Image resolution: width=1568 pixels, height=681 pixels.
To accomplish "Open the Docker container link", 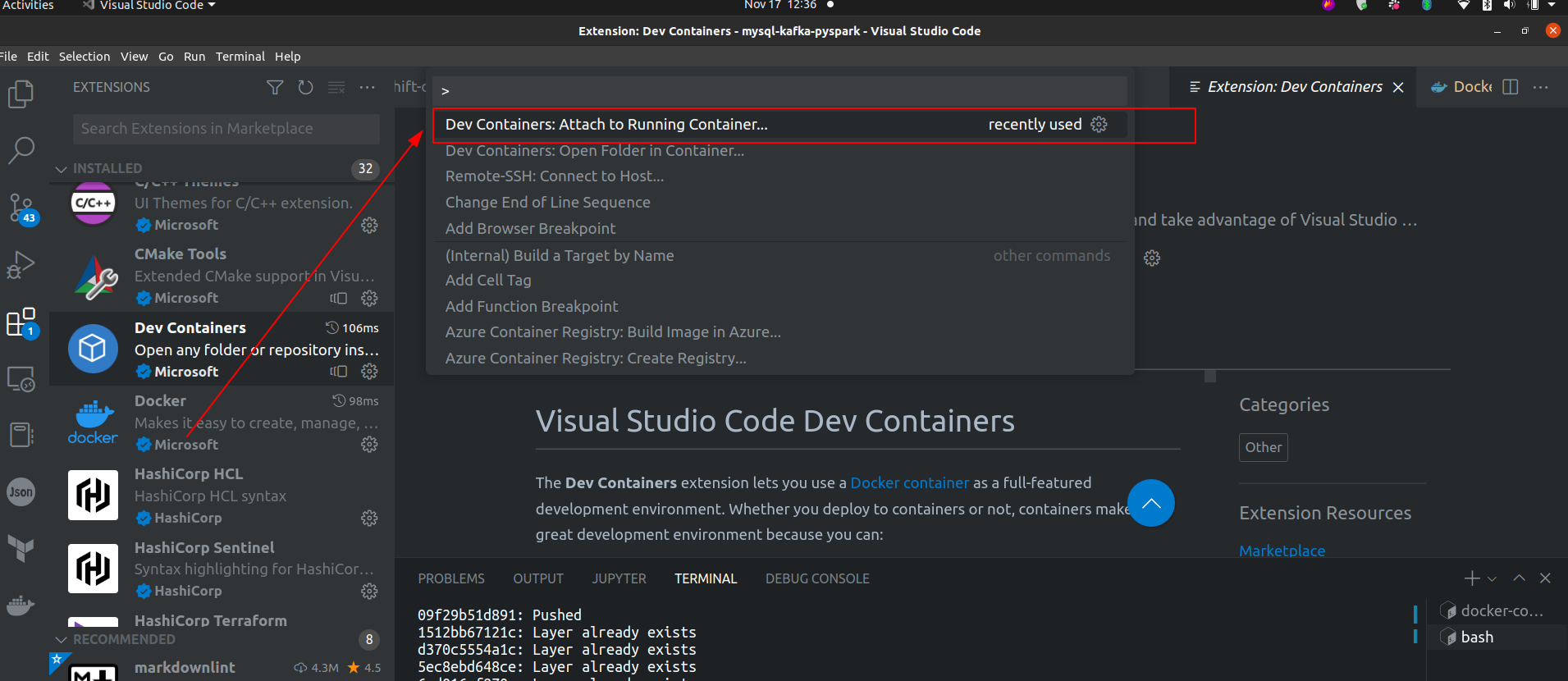I will coord(909,482).
